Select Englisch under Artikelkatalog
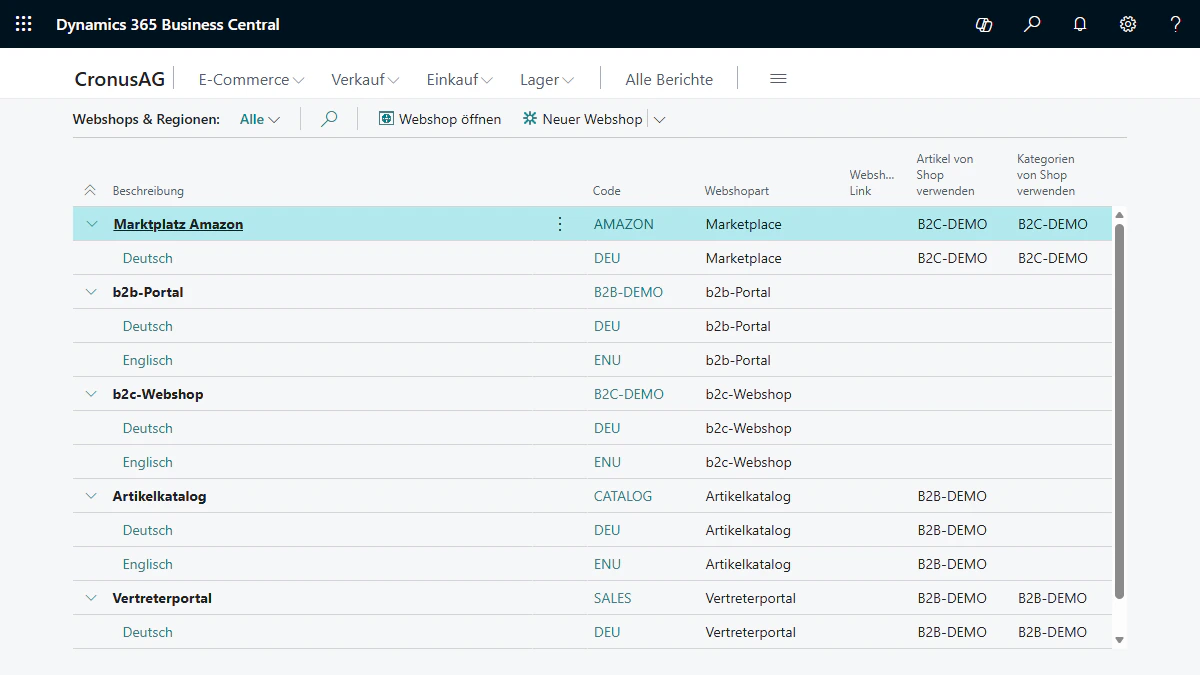 pyautogui.click(x=148, y=564)
